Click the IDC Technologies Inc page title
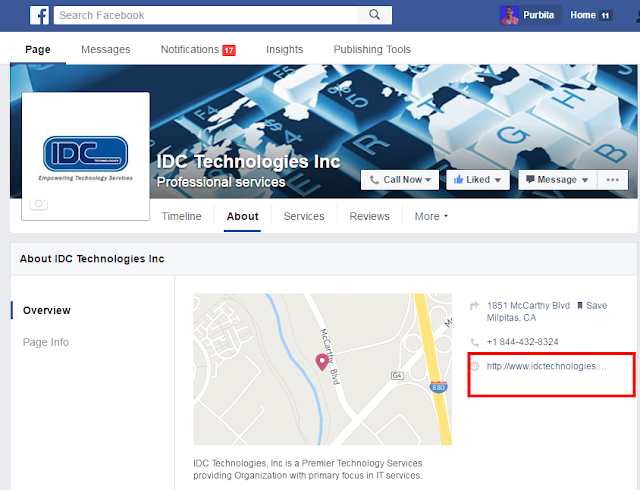The width and height of the screenshot is (640, 490). click(x=249, y=162)
